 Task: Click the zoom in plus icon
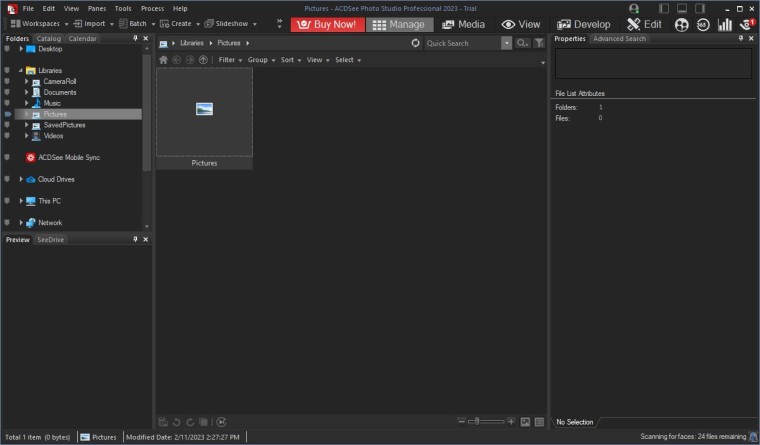tap(511, 421)
